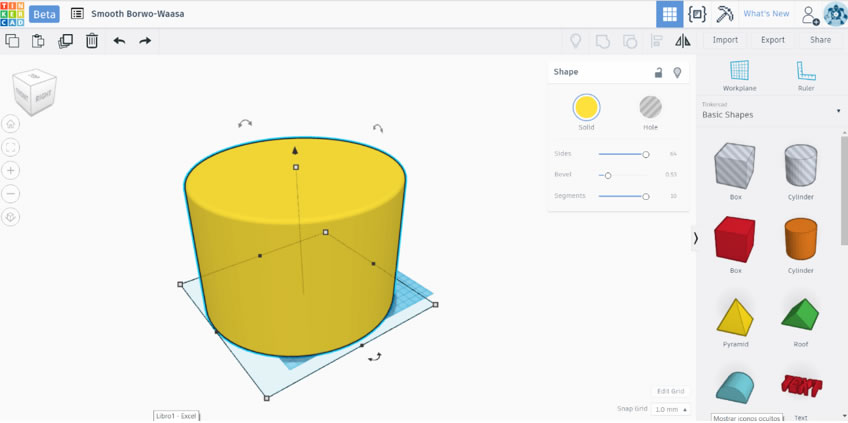Click the design name Smooth Borwo-Waasa
848x423 pixels.
pyautogui.click(x=138, y=14)
